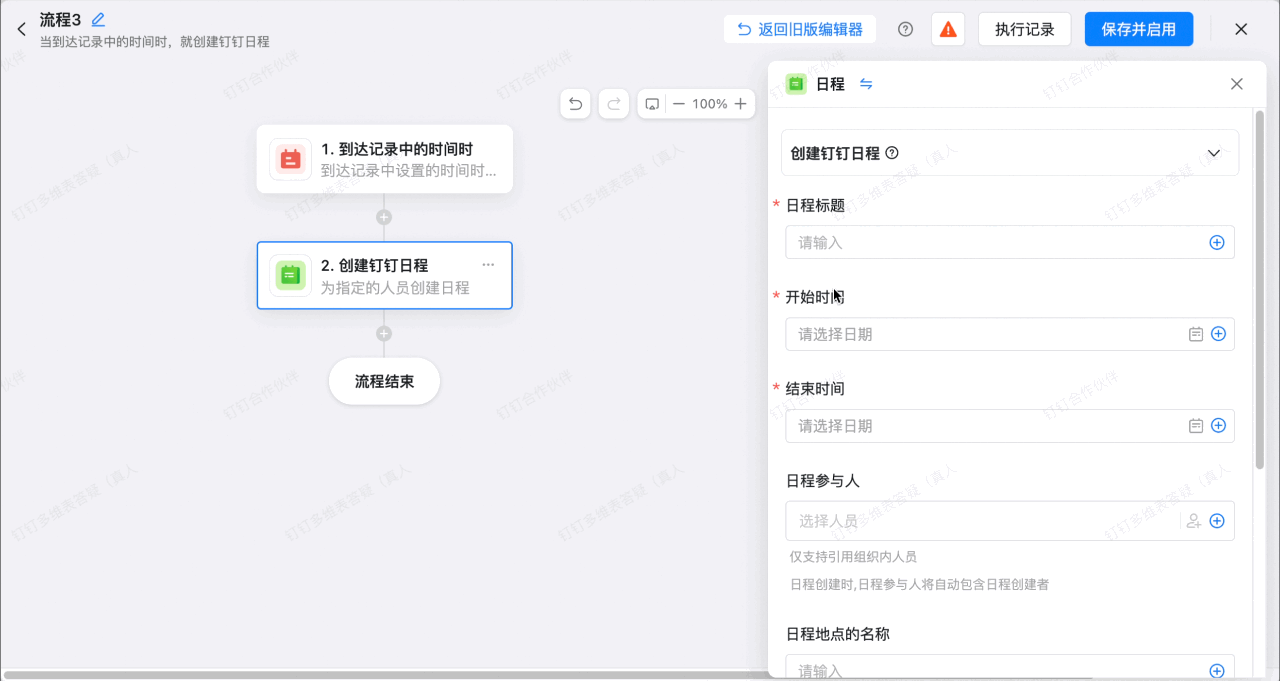Screen dimensions: 1280x681
Task: Click the 结束时间 date input field
Action: click(1010, 426)
